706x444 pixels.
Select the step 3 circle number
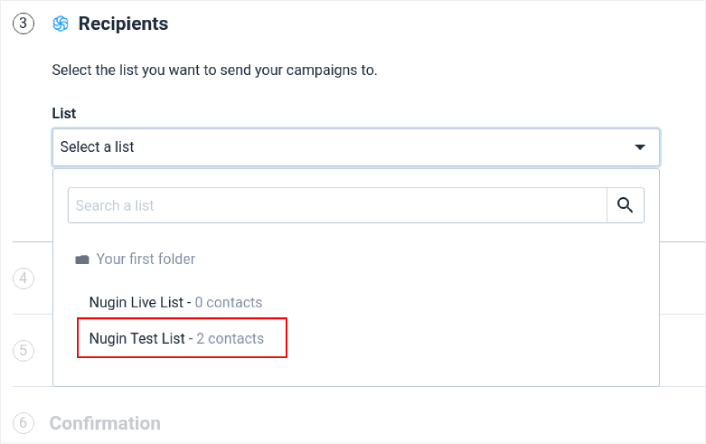pos(23,23)
